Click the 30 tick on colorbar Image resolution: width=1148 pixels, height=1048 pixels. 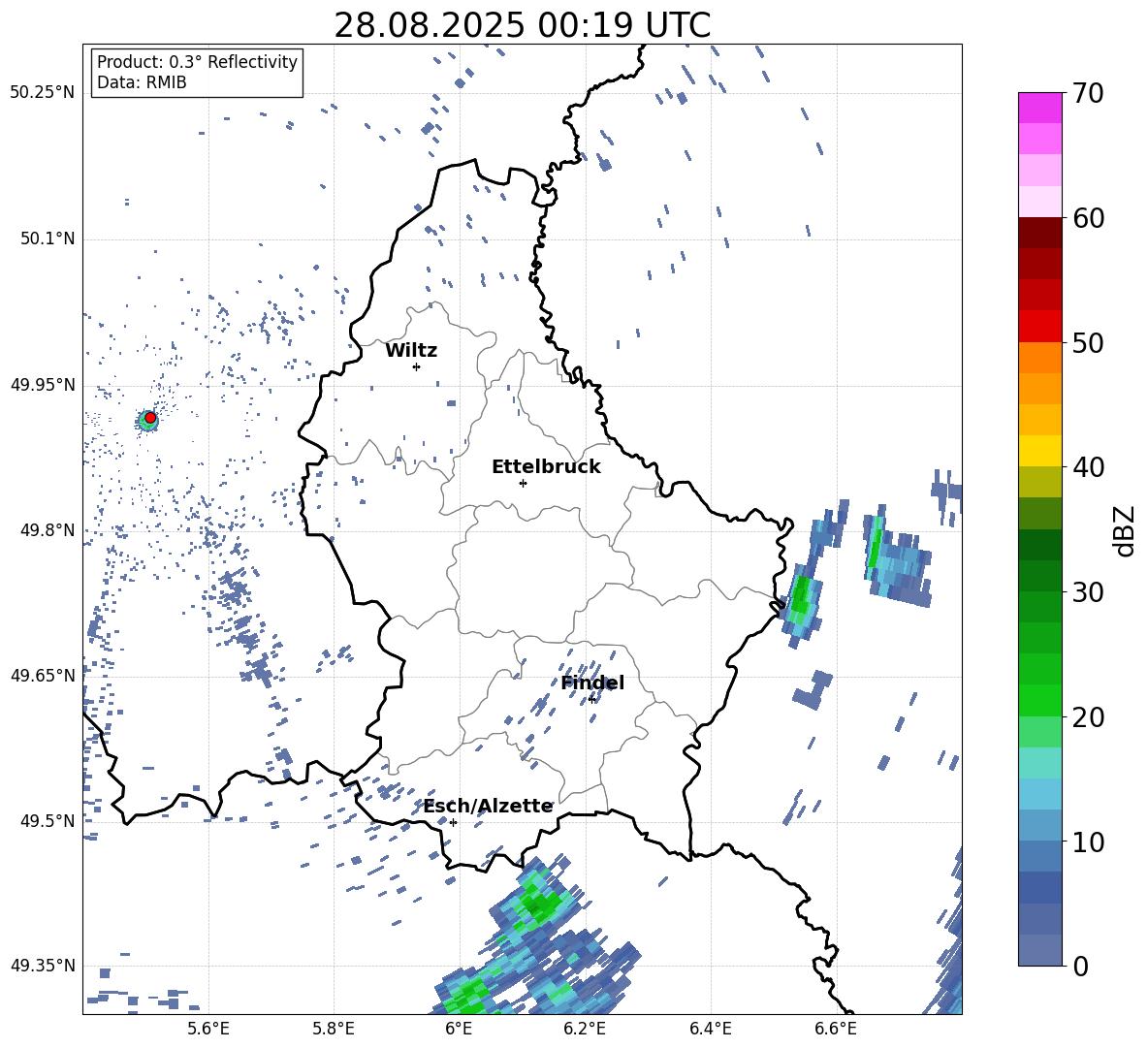click(x=1088, y=592)
